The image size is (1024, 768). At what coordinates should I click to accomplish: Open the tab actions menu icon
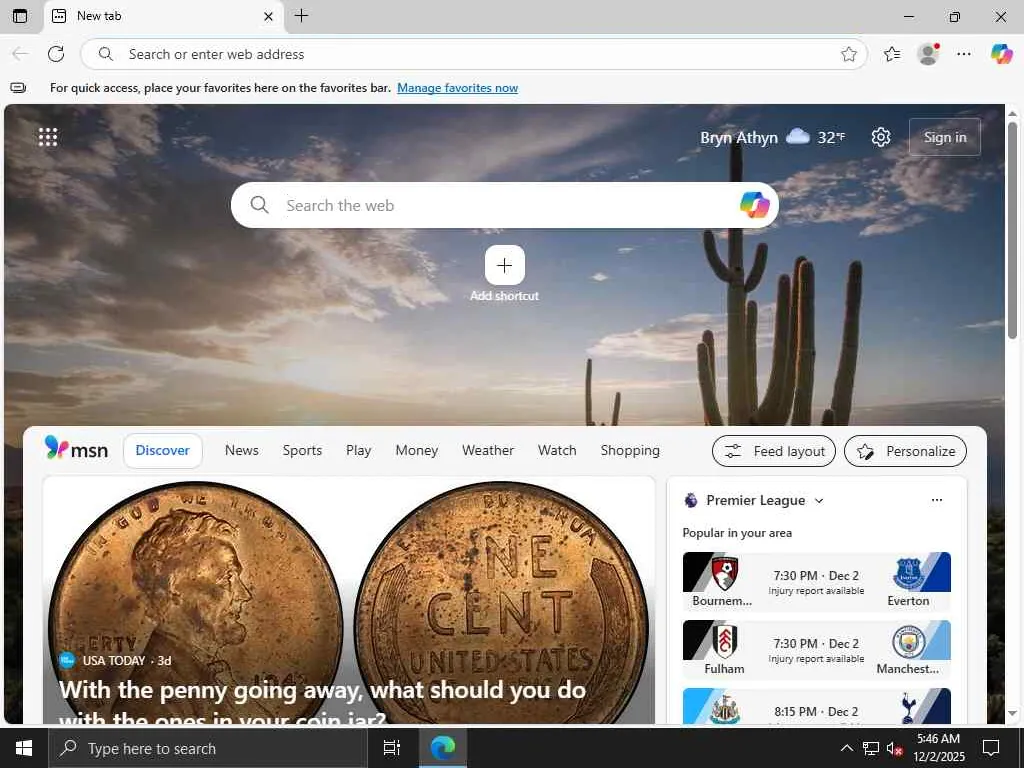tap(20, 16)
